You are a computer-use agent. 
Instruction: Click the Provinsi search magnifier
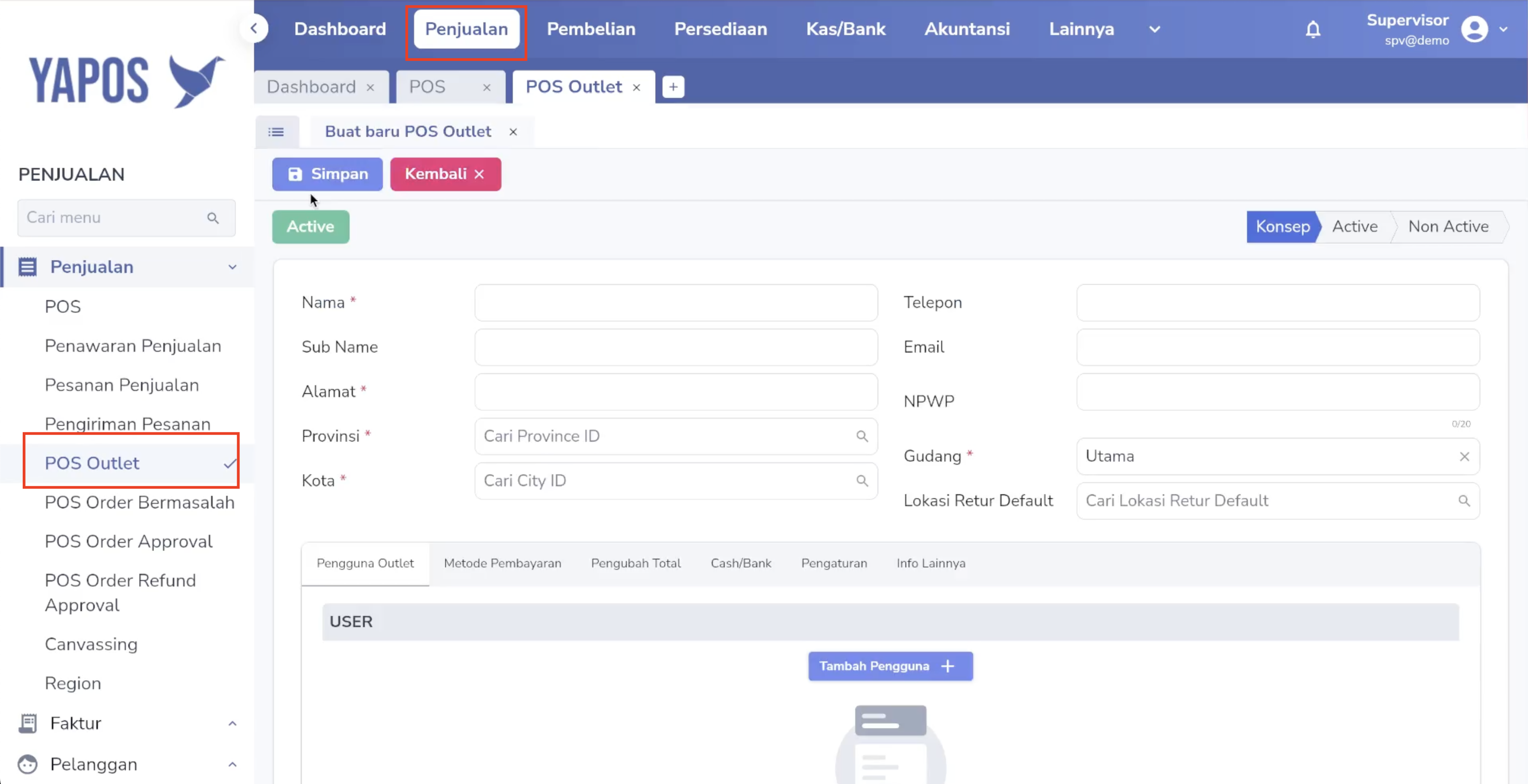862,436
